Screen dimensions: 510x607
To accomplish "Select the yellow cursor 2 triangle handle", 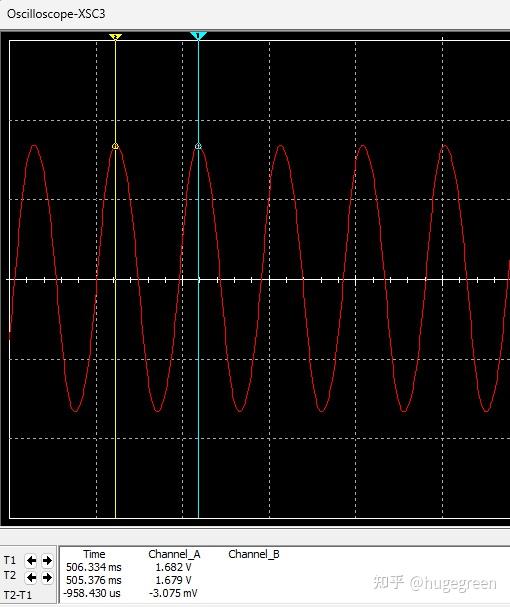I will point(115,36).
